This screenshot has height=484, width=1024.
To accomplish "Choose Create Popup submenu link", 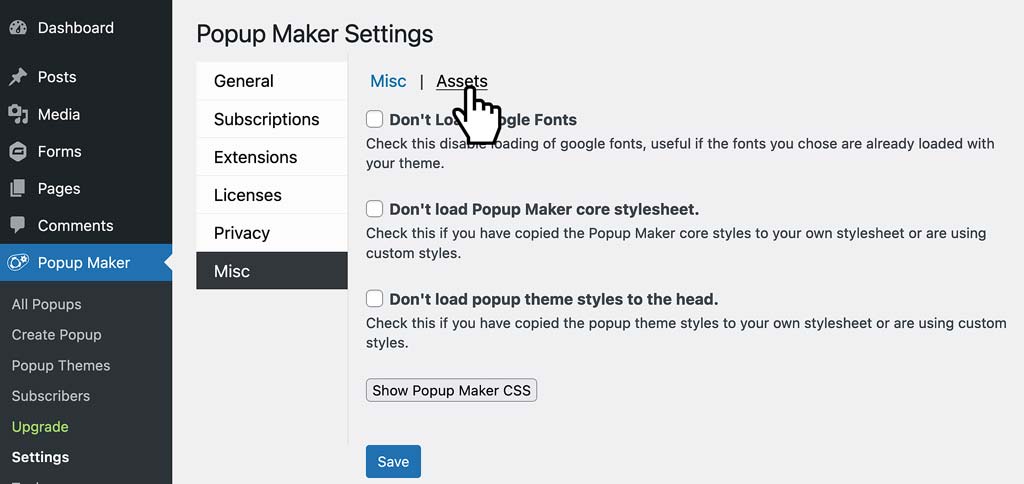I will [56, 335].
